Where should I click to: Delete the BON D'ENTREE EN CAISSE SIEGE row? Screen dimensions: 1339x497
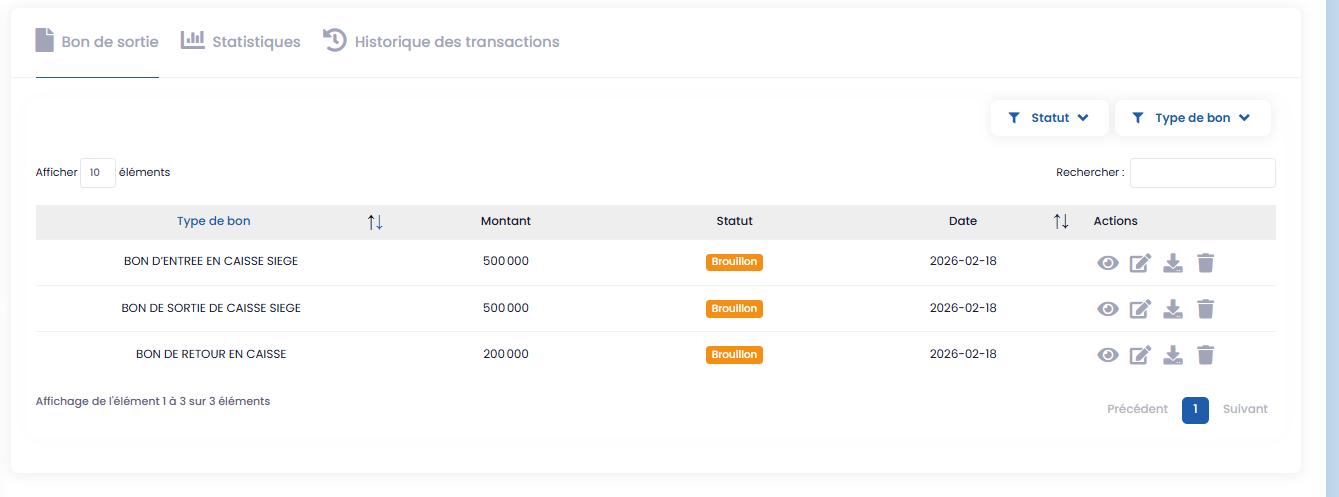[x=1206, y=263]
